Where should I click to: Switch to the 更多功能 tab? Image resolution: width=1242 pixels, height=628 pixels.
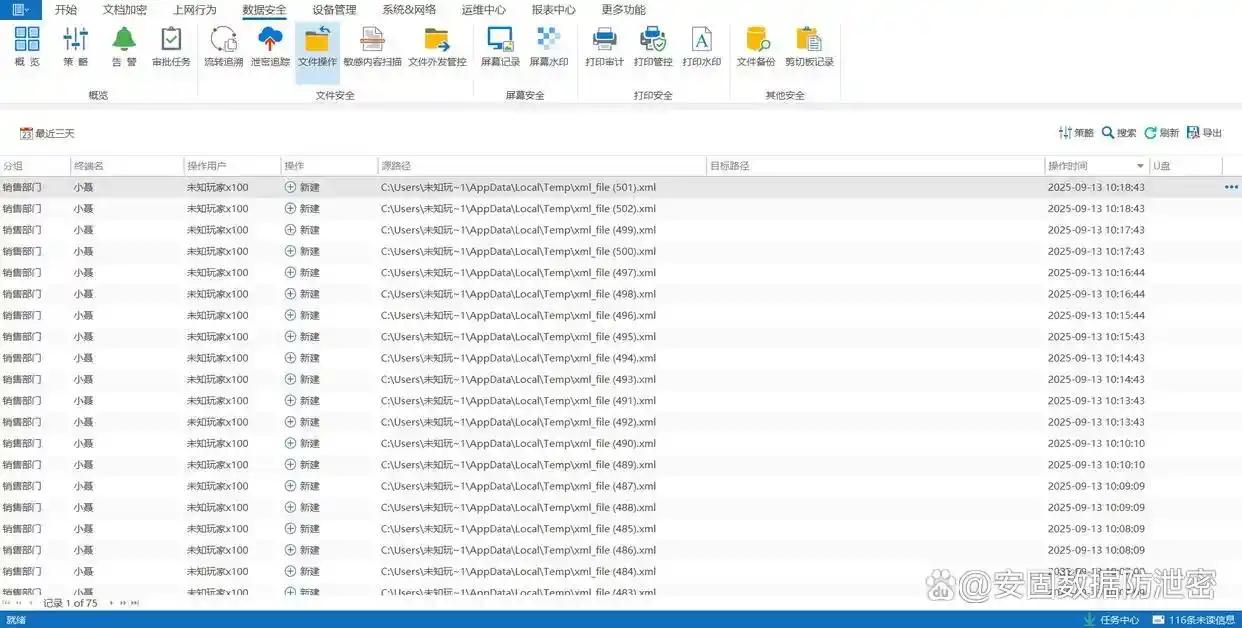(x=623, y=10)
